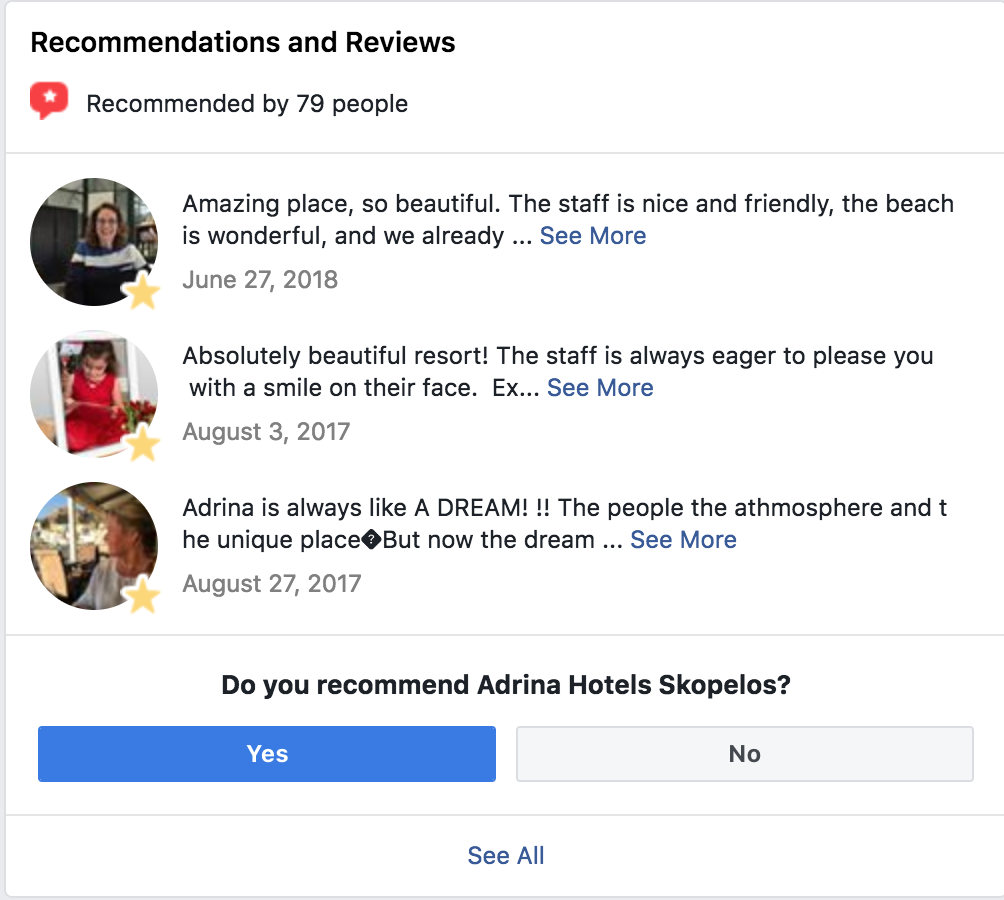
Task: Expand the "Adrina is always like A DREAM" review
Action: [683, 540]
